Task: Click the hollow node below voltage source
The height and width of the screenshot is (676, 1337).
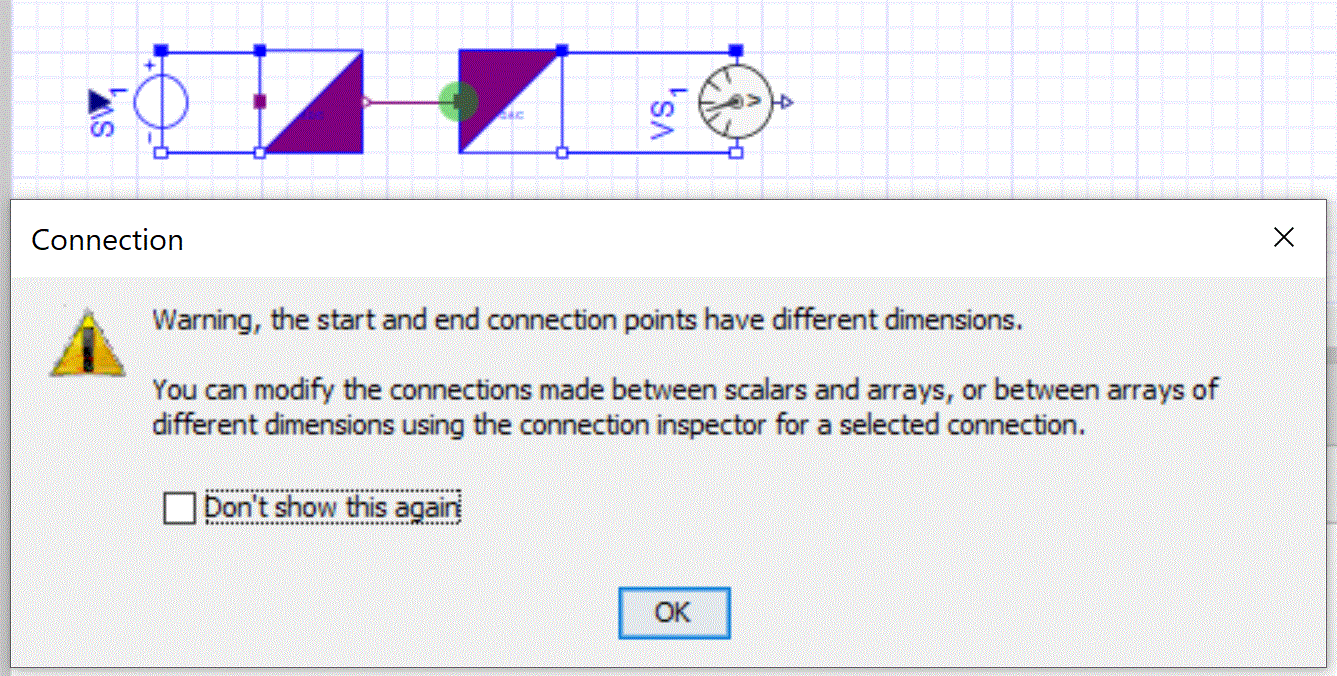Action: click(162, 152)
